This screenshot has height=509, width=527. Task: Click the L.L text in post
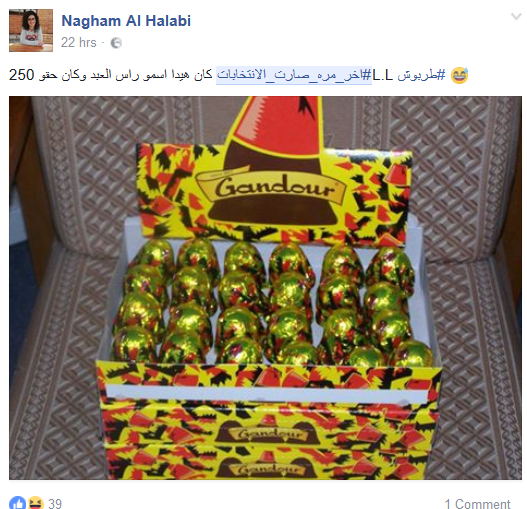383,75
